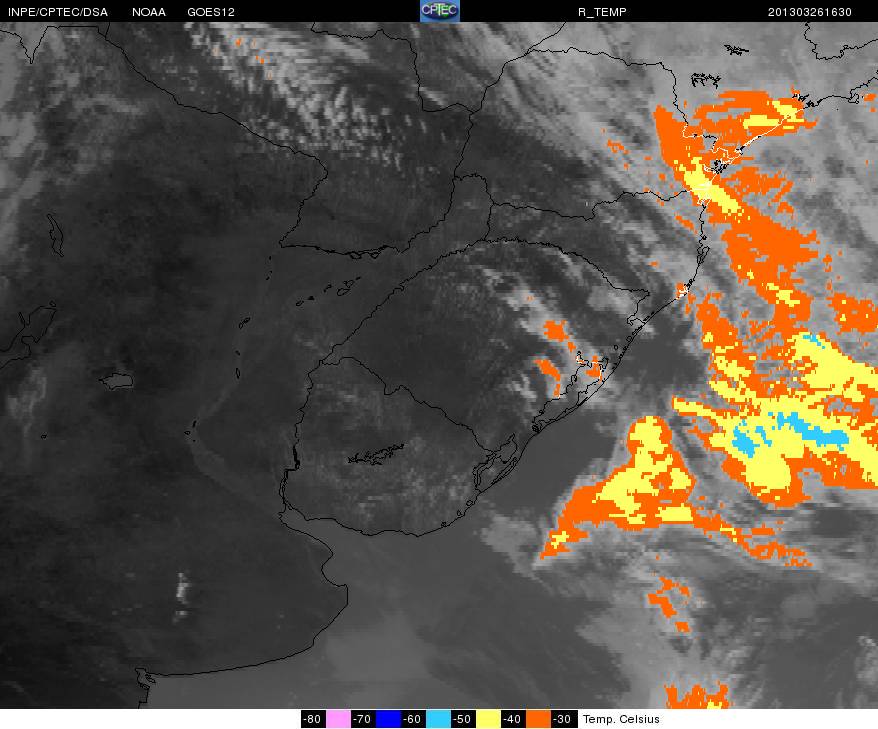The image size is (878, 729).
Task: Click the cyan legend color swatch
Action: (438, 719)
